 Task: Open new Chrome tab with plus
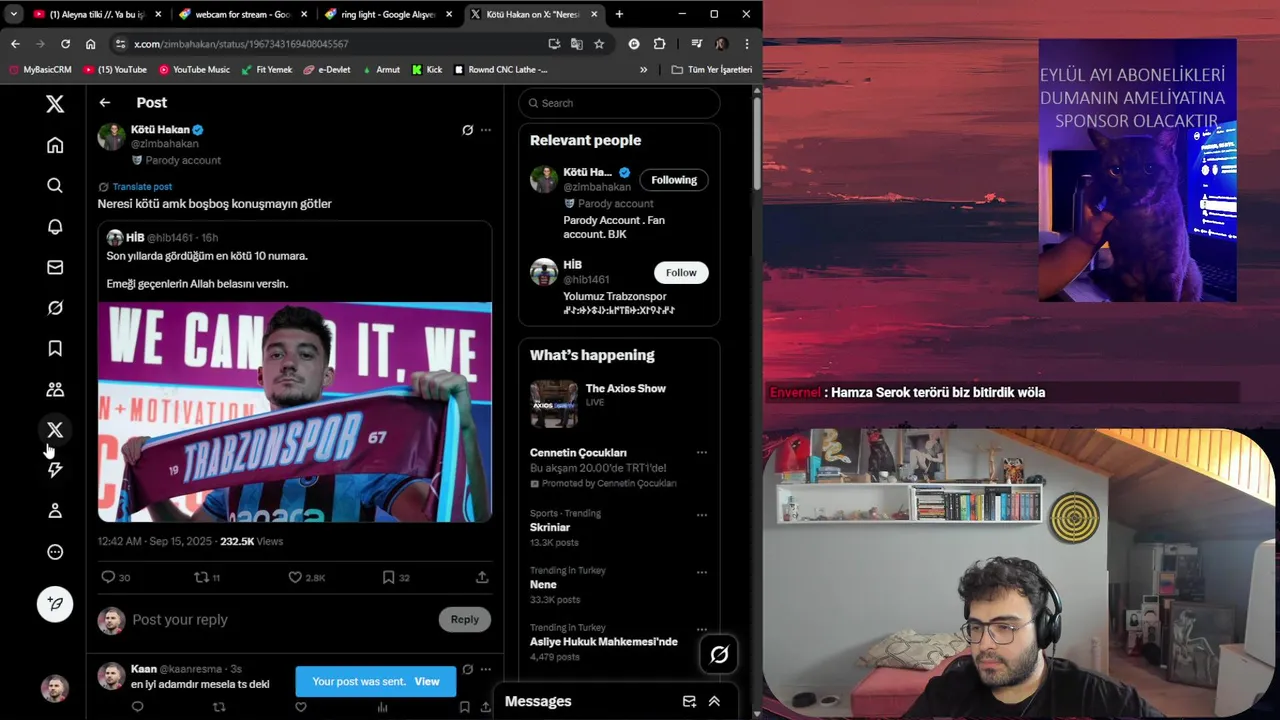tap(619, 14)
